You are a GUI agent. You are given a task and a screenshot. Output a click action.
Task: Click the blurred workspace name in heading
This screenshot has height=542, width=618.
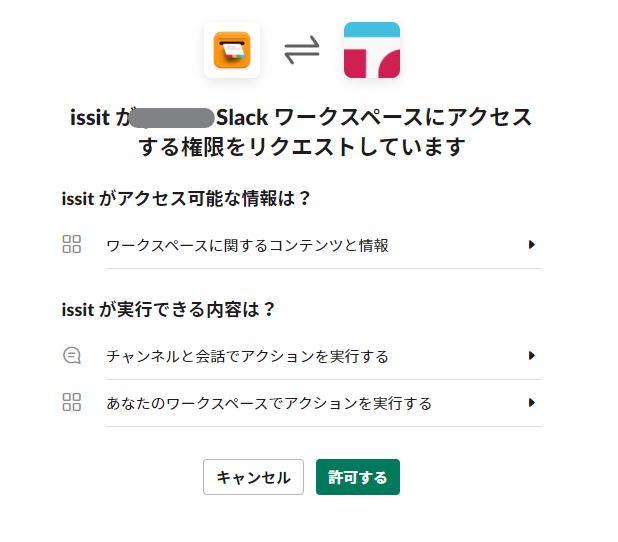pyautogui.click(x=176, y=118)
